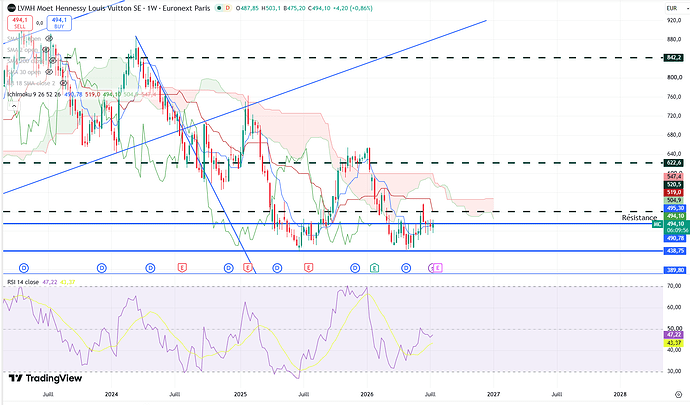Screen dimensions: 690x405
Task: Toggle visibility of BB 18 SMA close indicator
Action: coord(63,83)
